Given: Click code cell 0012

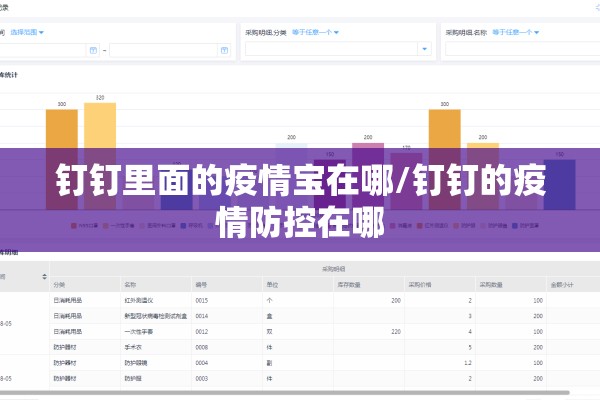Looking at the screenshot, I should (x=202, y=331).
